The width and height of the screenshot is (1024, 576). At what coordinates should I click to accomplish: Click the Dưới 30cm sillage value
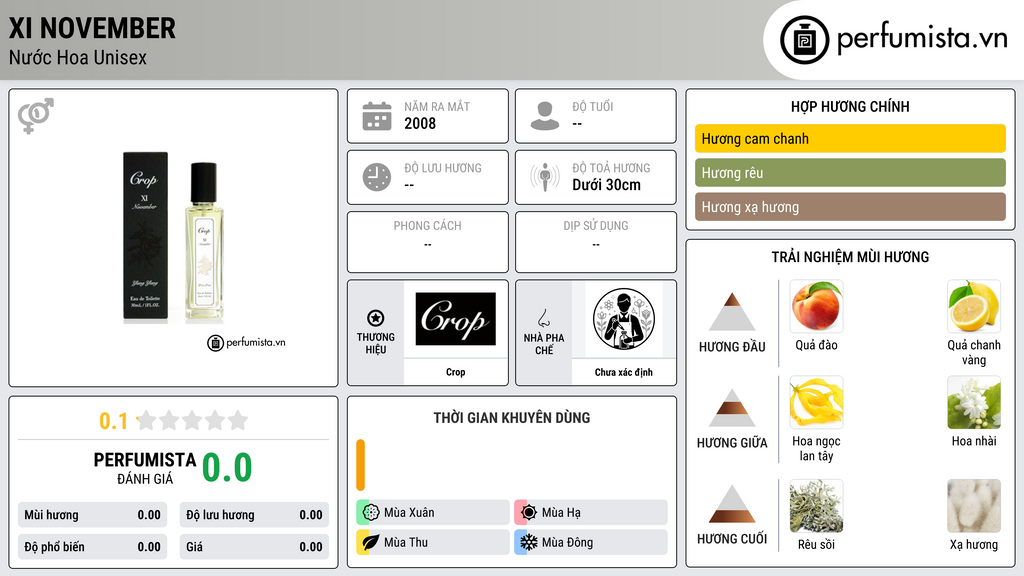pyautogui.click(x=606, y=185)
